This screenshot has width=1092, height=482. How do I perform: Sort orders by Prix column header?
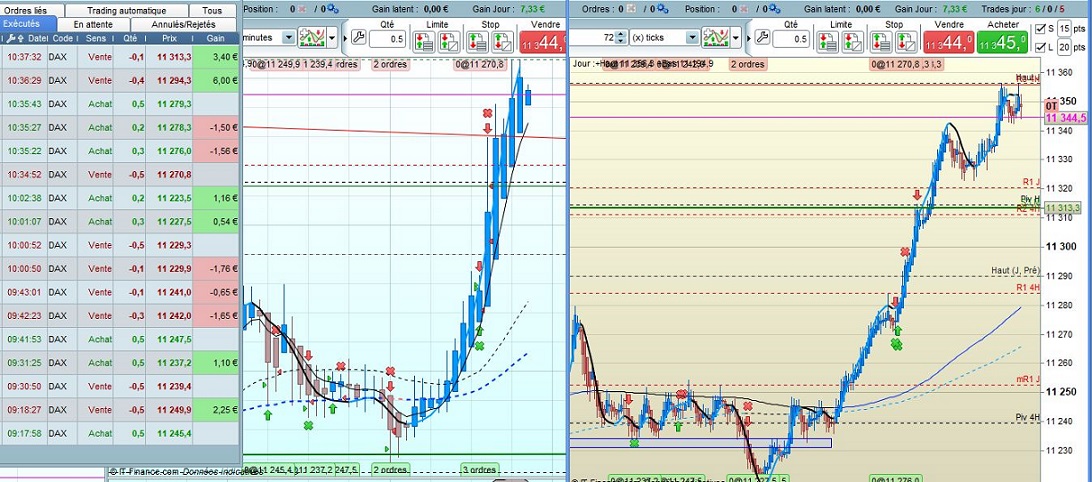pyautogui.click(x=169, y=38)
